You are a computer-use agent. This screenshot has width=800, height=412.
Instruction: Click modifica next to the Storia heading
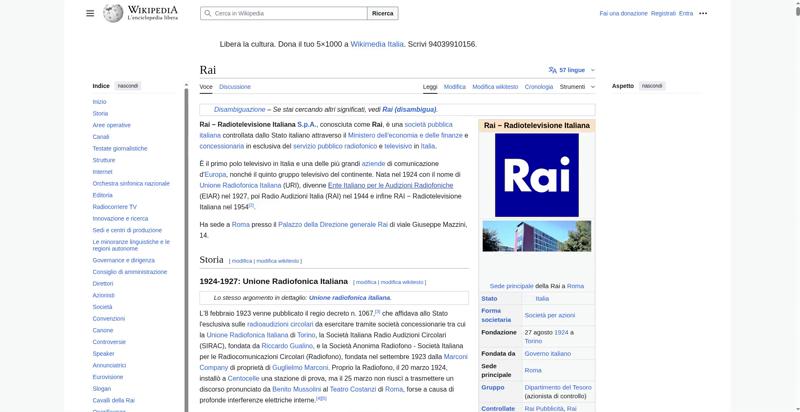click(242, 261)
